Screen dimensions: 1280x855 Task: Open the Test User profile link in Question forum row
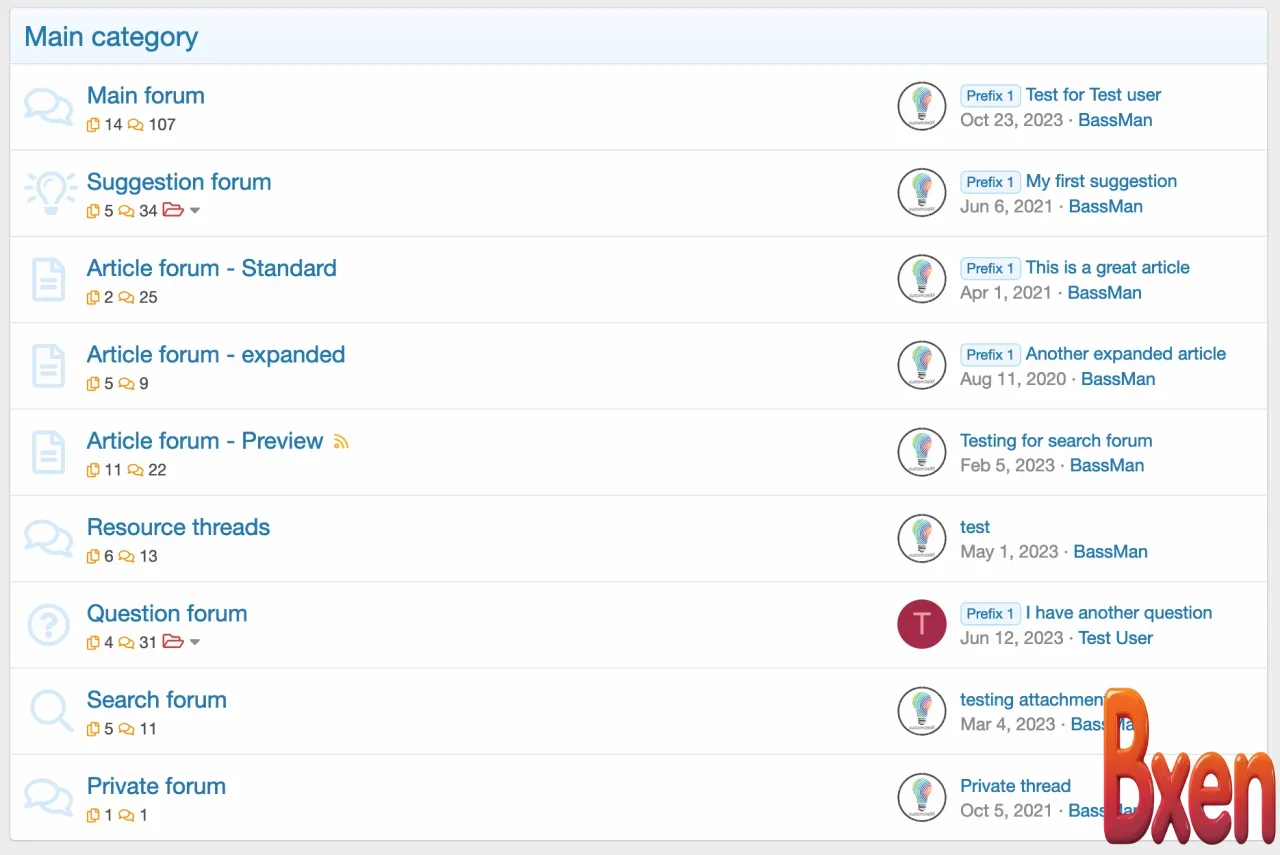point(1115,638)
